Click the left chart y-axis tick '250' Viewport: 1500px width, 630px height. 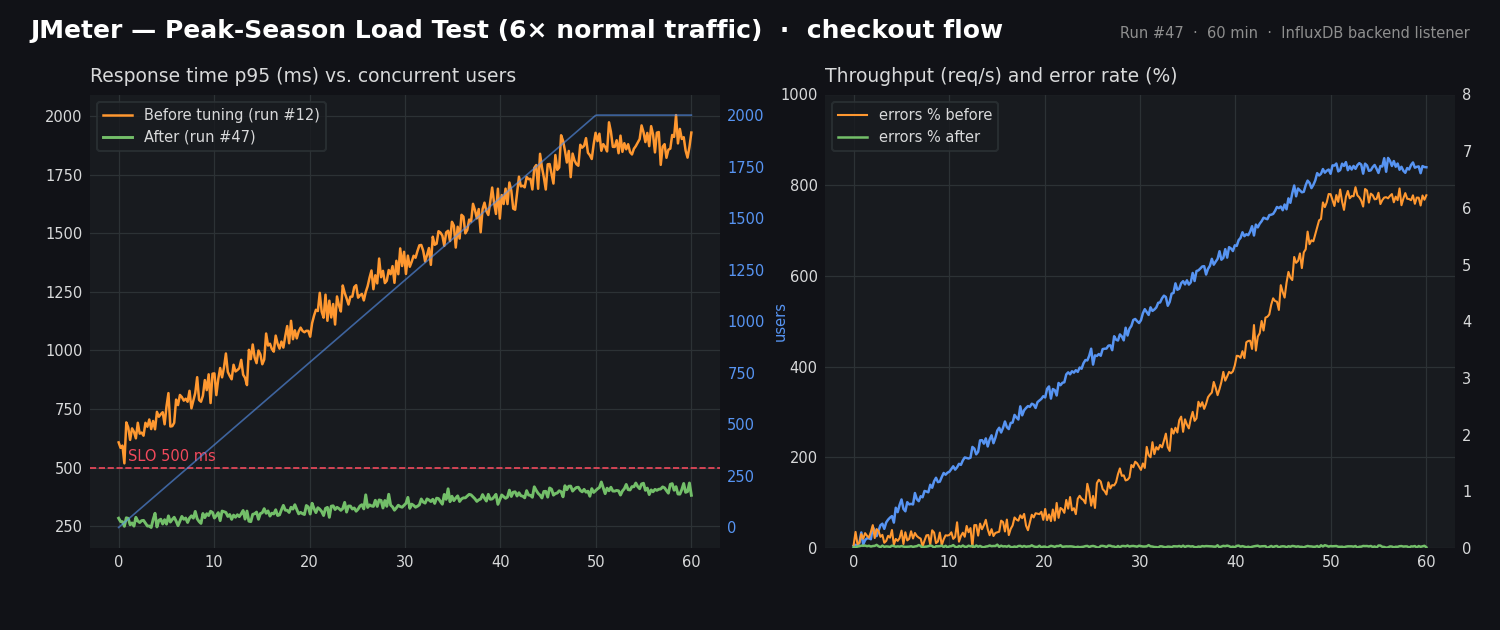click(x=68, y=526)
